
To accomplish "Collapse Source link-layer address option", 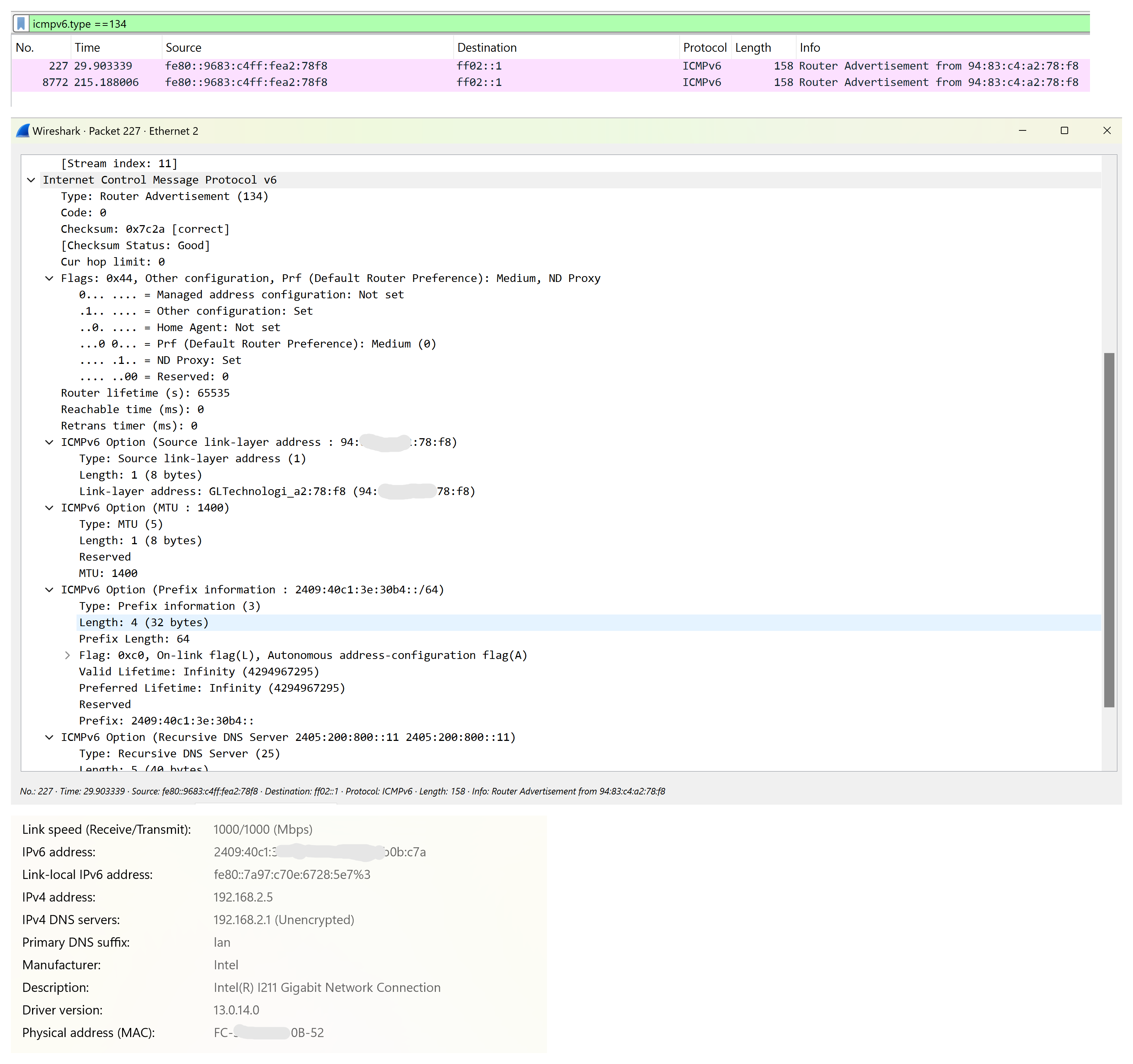I will coord(50,443).
